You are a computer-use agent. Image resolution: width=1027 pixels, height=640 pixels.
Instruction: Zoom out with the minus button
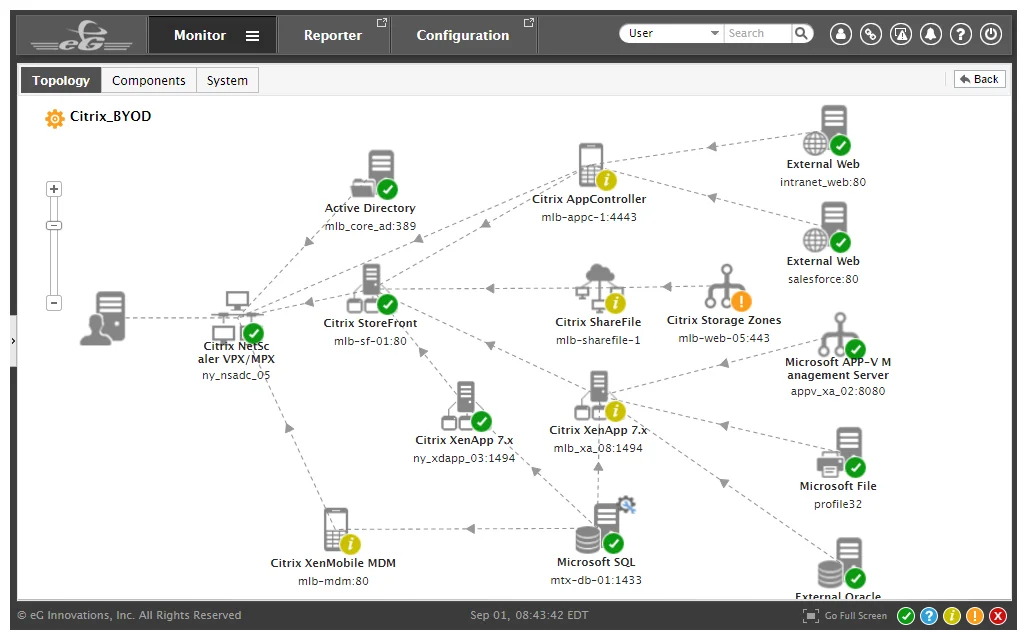click(54, 303)
